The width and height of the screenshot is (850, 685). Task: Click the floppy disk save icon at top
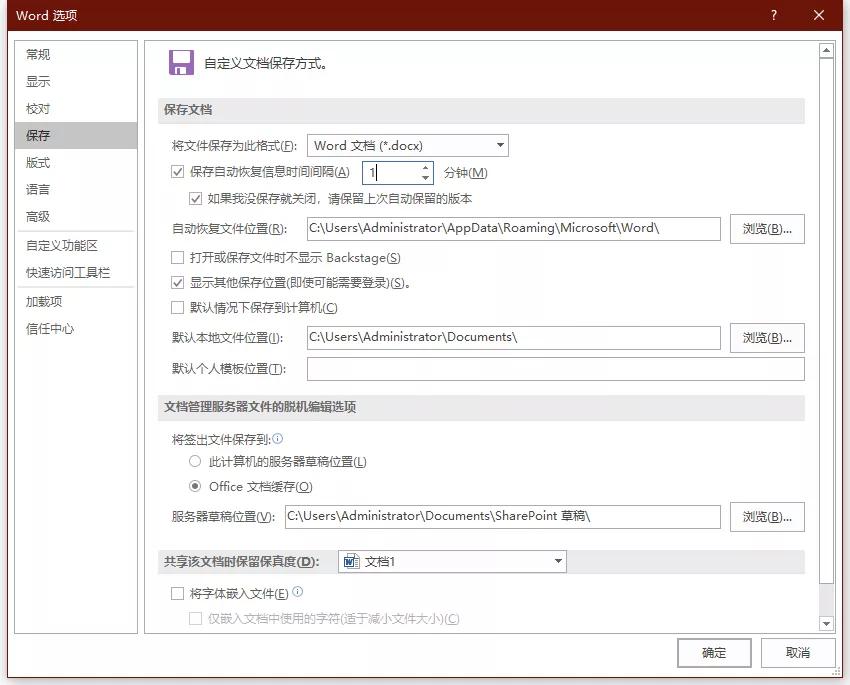point(181,61)
